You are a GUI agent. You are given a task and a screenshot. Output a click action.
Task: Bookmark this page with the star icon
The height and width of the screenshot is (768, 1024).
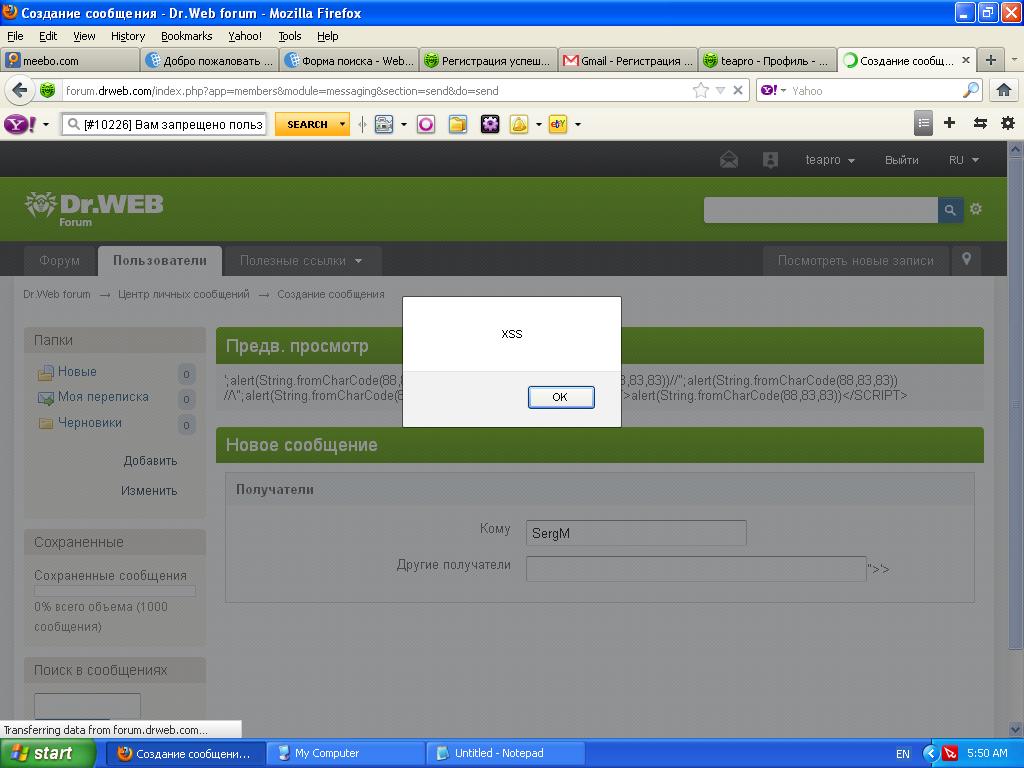[701, 90]
